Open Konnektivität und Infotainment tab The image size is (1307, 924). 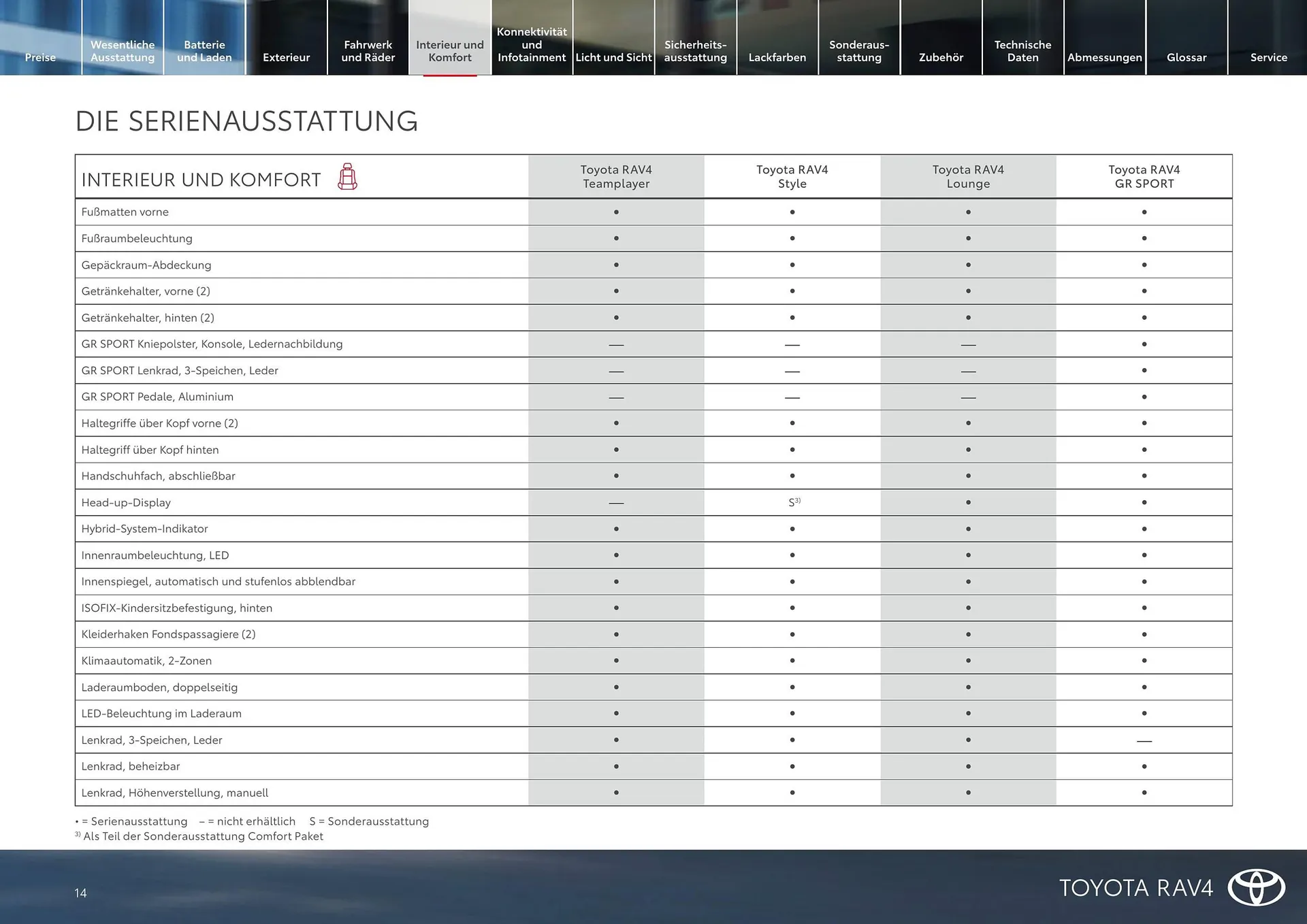click(532, 45)
